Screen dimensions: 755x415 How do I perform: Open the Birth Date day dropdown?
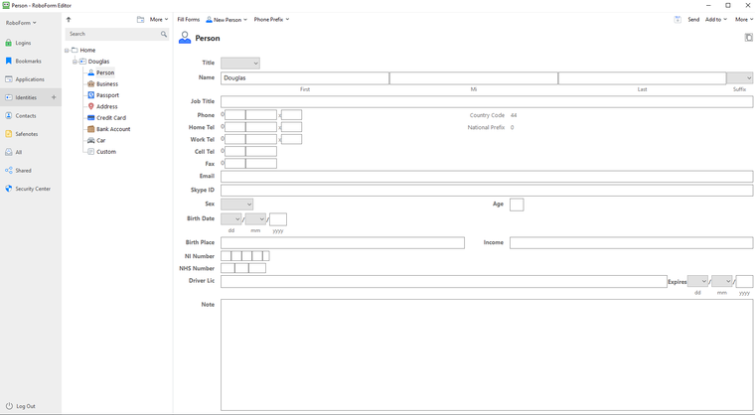click(x=231, y=219)
